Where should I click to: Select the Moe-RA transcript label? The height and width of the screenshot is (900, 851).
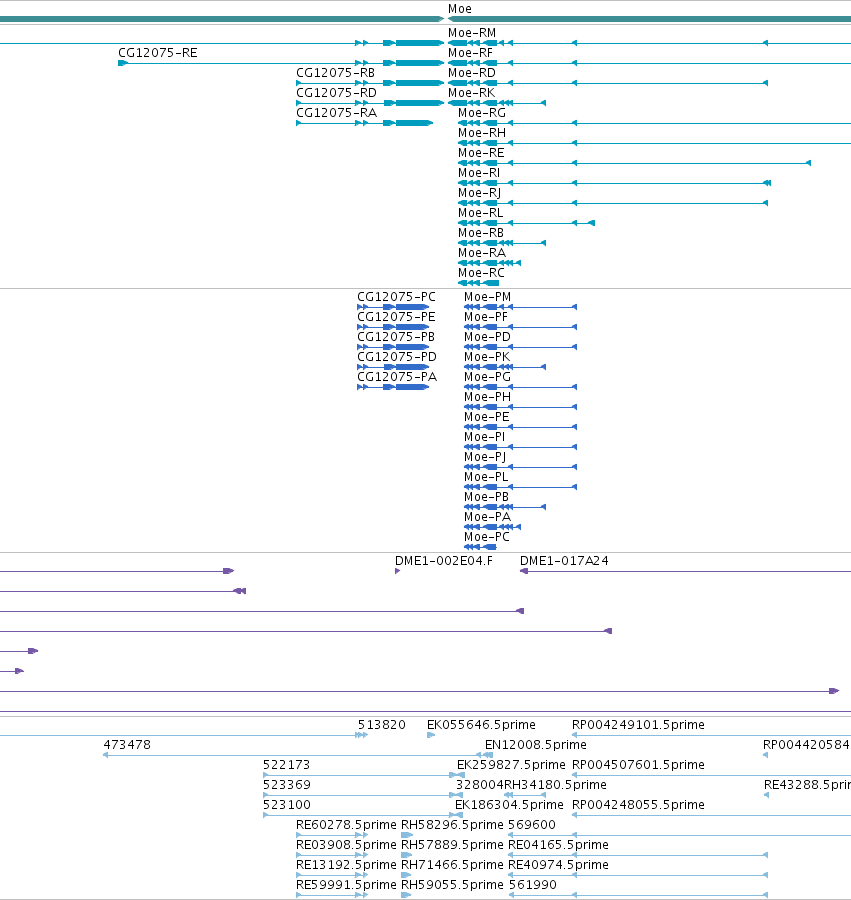coord(482,253)
